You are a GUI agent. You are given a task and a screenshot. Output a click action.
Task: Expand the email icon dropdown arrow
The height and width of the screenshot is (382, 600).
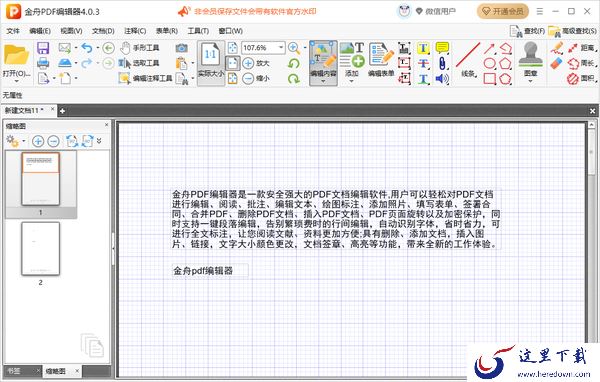coord(76,48)
